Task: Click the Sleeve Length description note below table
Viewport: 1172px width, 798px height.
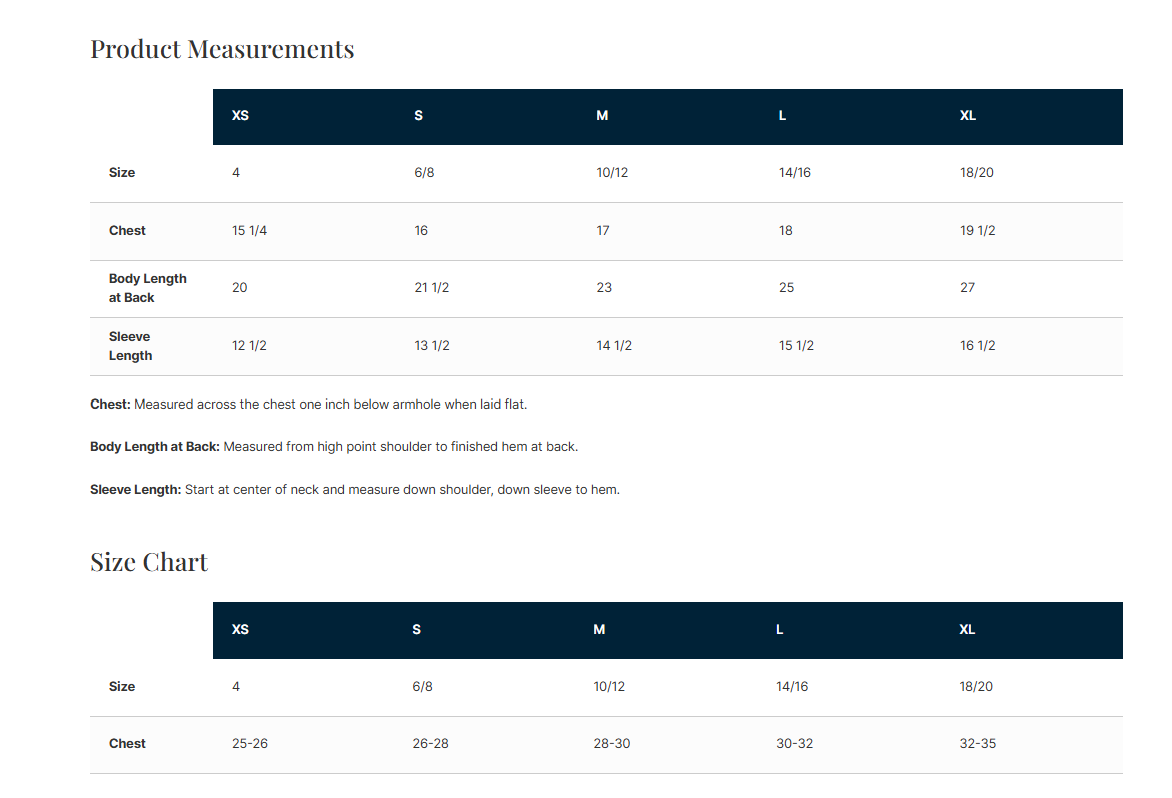Action: (x=355, y=490)
